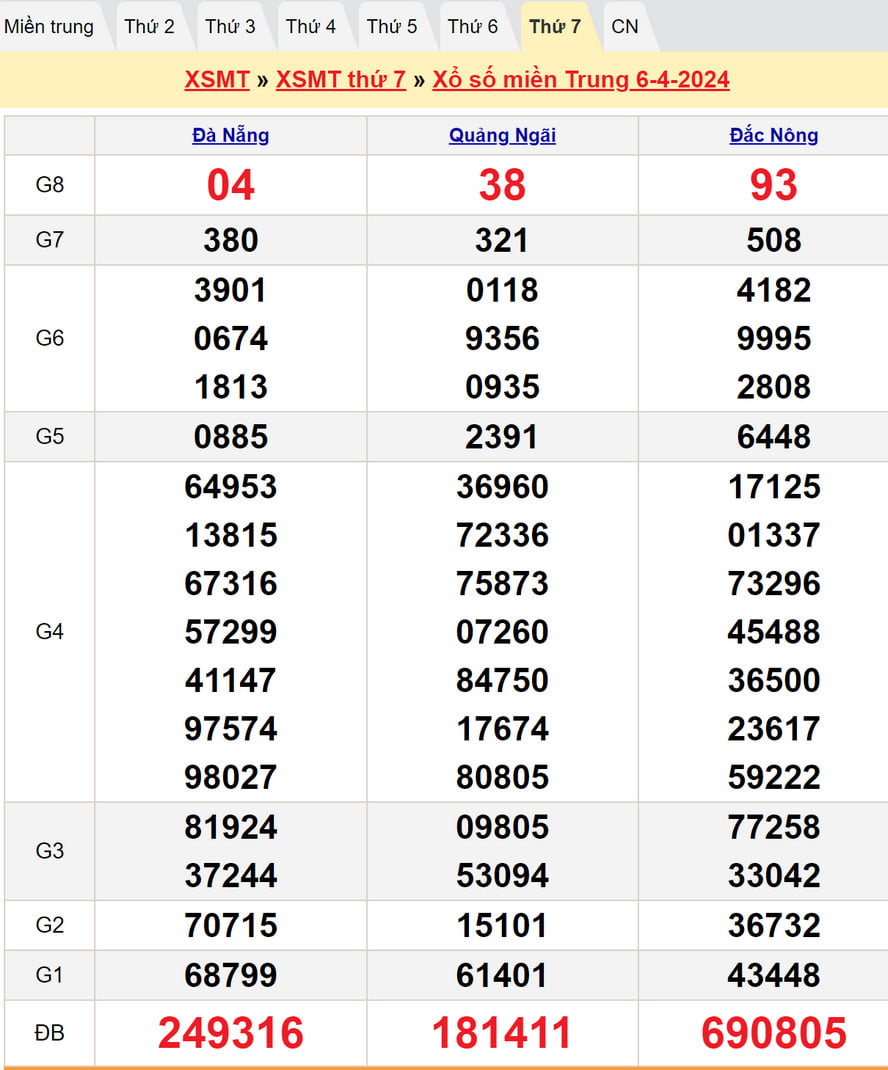Select the active Thứ 7 tab
888x1070 pixels.
(554, 27)
